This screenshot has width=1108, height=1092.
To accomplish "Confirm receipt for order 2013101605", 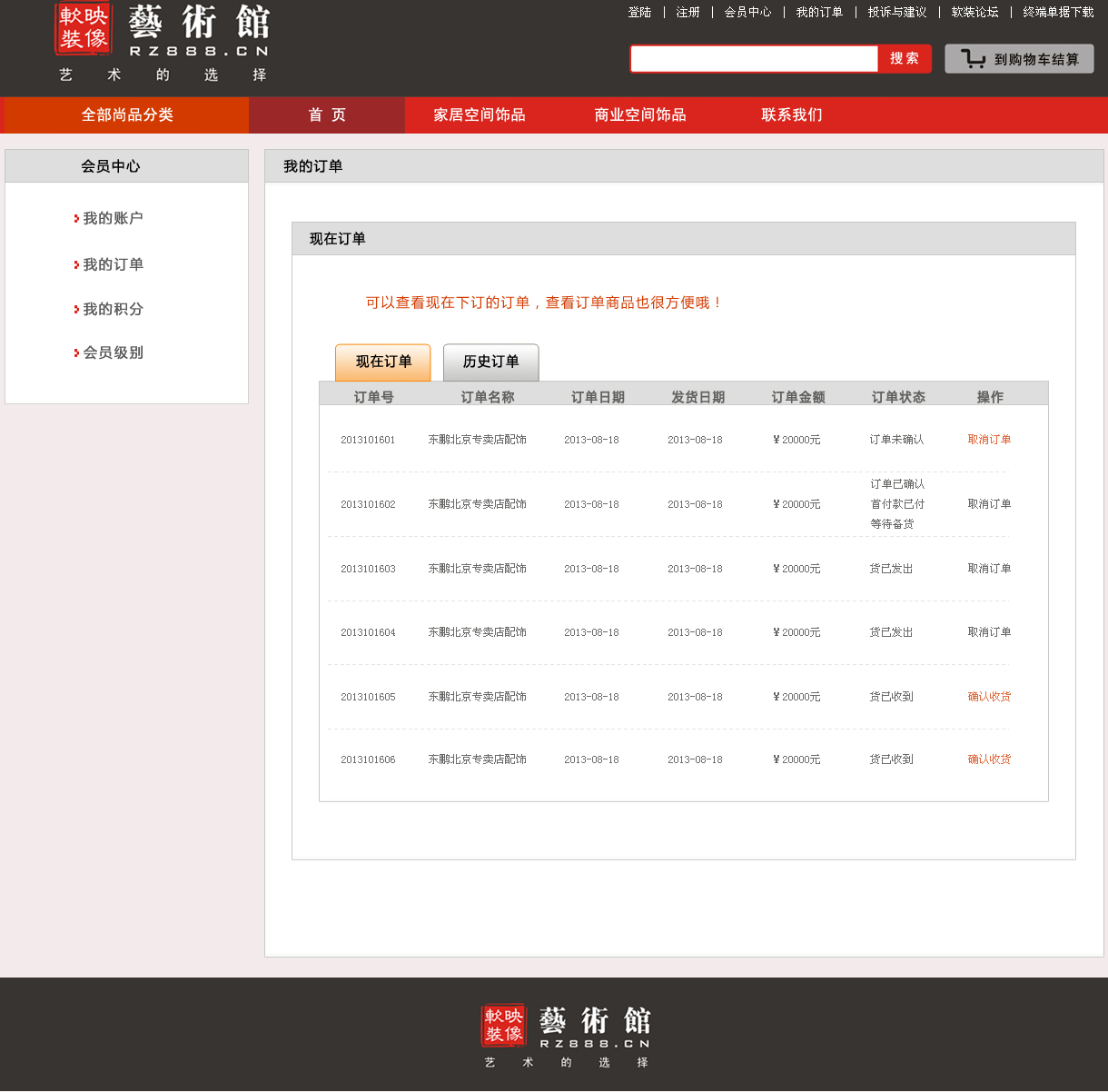I will [x=989, y=697].
